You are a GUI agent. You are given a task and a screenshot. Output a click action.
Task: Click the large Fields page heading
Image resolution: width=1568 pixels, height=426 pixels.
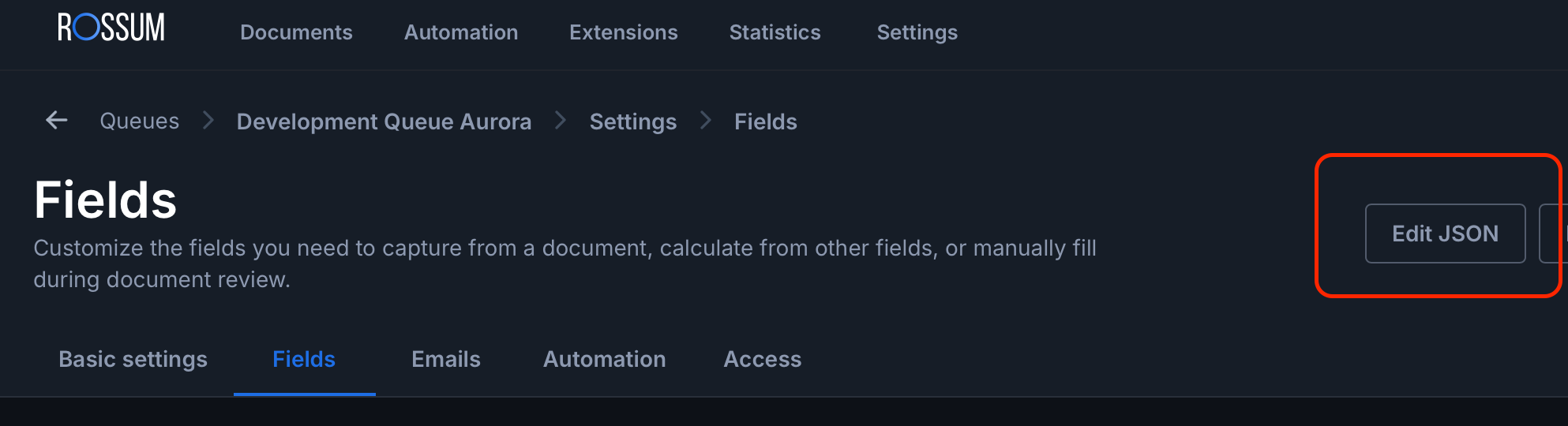[x=105, y=200]
